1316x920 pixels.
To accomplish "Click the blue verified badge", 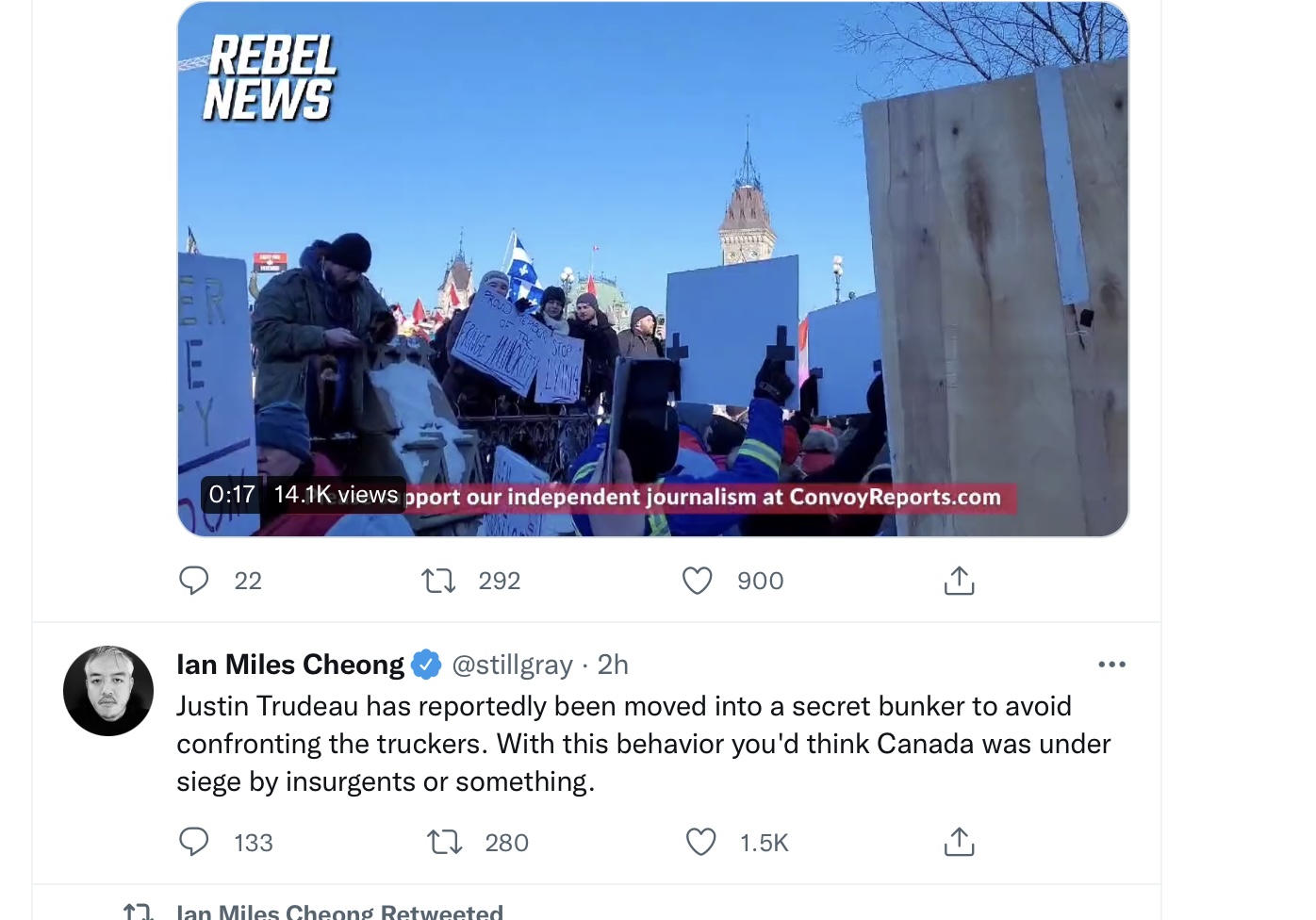I will (x=427, y=665).
